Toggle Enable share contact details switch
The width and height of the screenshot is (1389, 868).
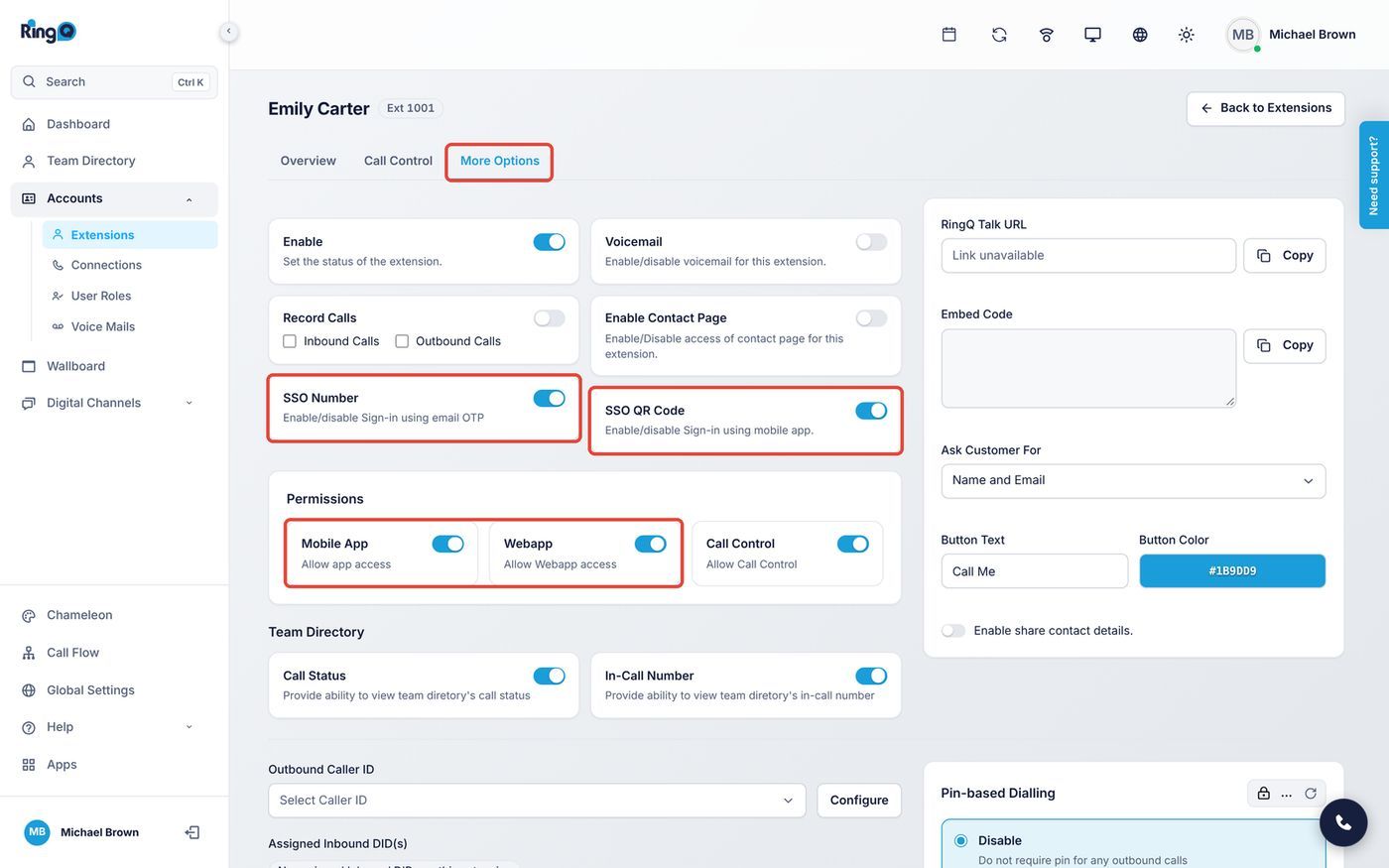(952, 631)
